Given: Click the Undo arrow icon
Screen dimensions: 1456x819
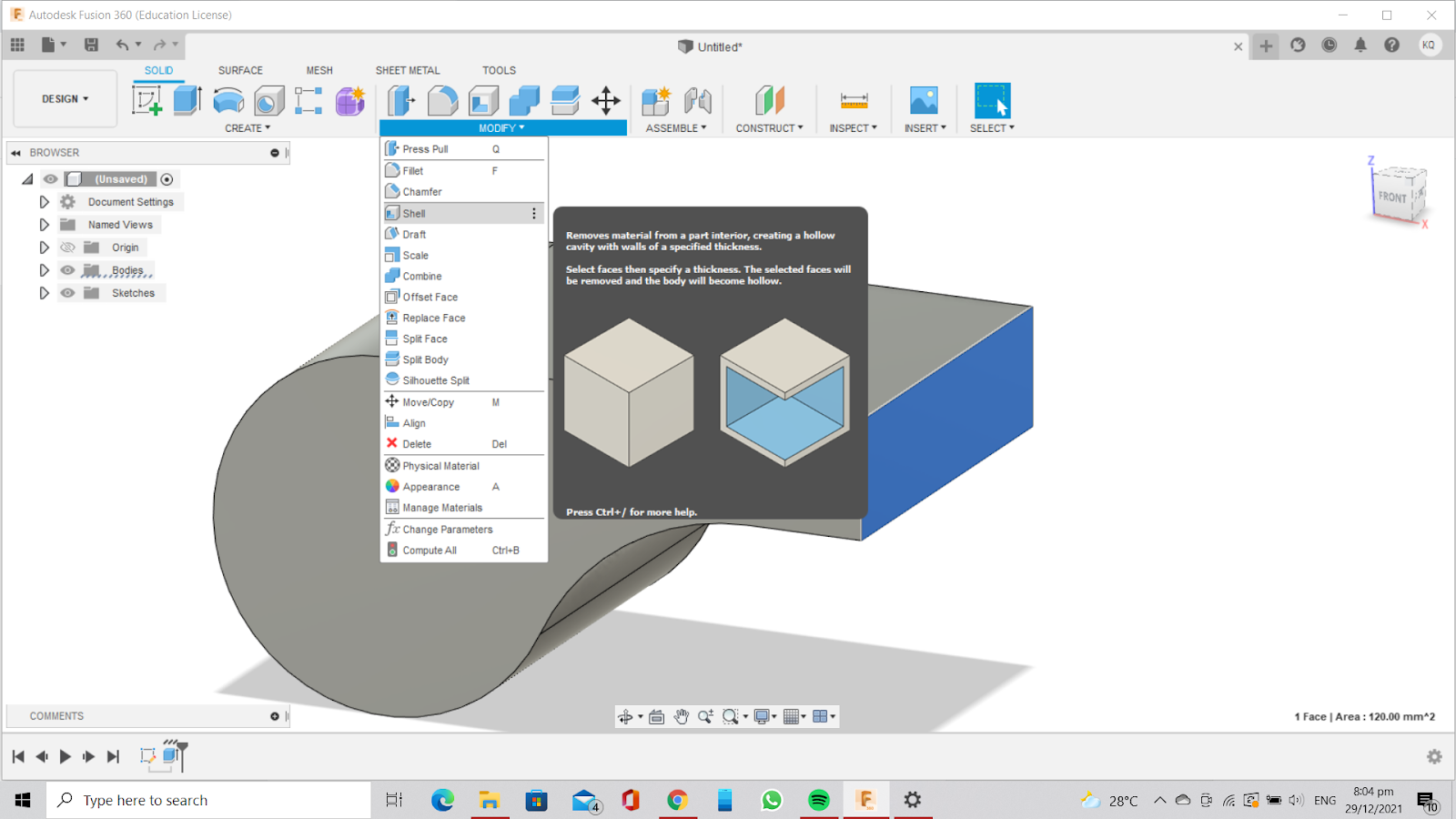Looking at the screenshot, I should (123, 45).
